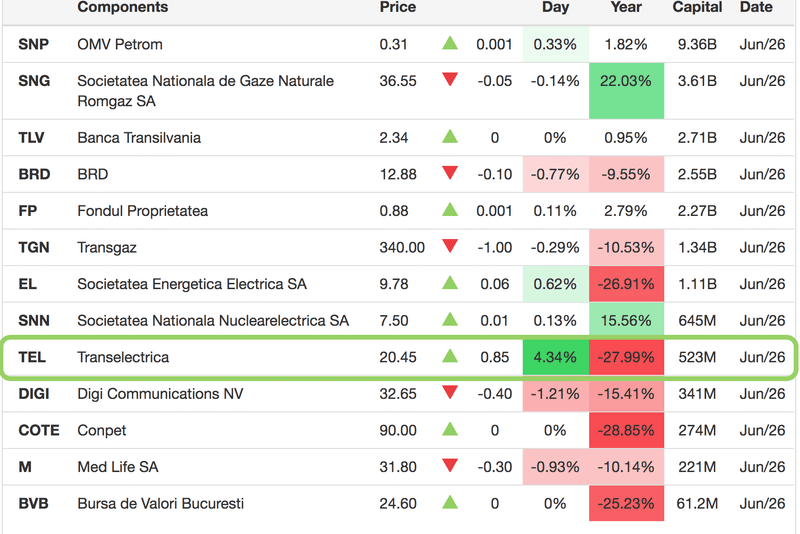800x534 pixels.
Task: Click the green up arrow for OMV Petrom
Action: (x=450, y=43)
